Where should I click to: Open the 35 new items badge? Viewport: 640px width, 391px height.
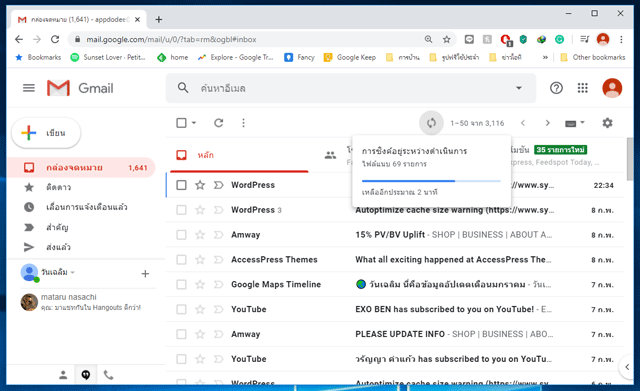coord(560,150)
